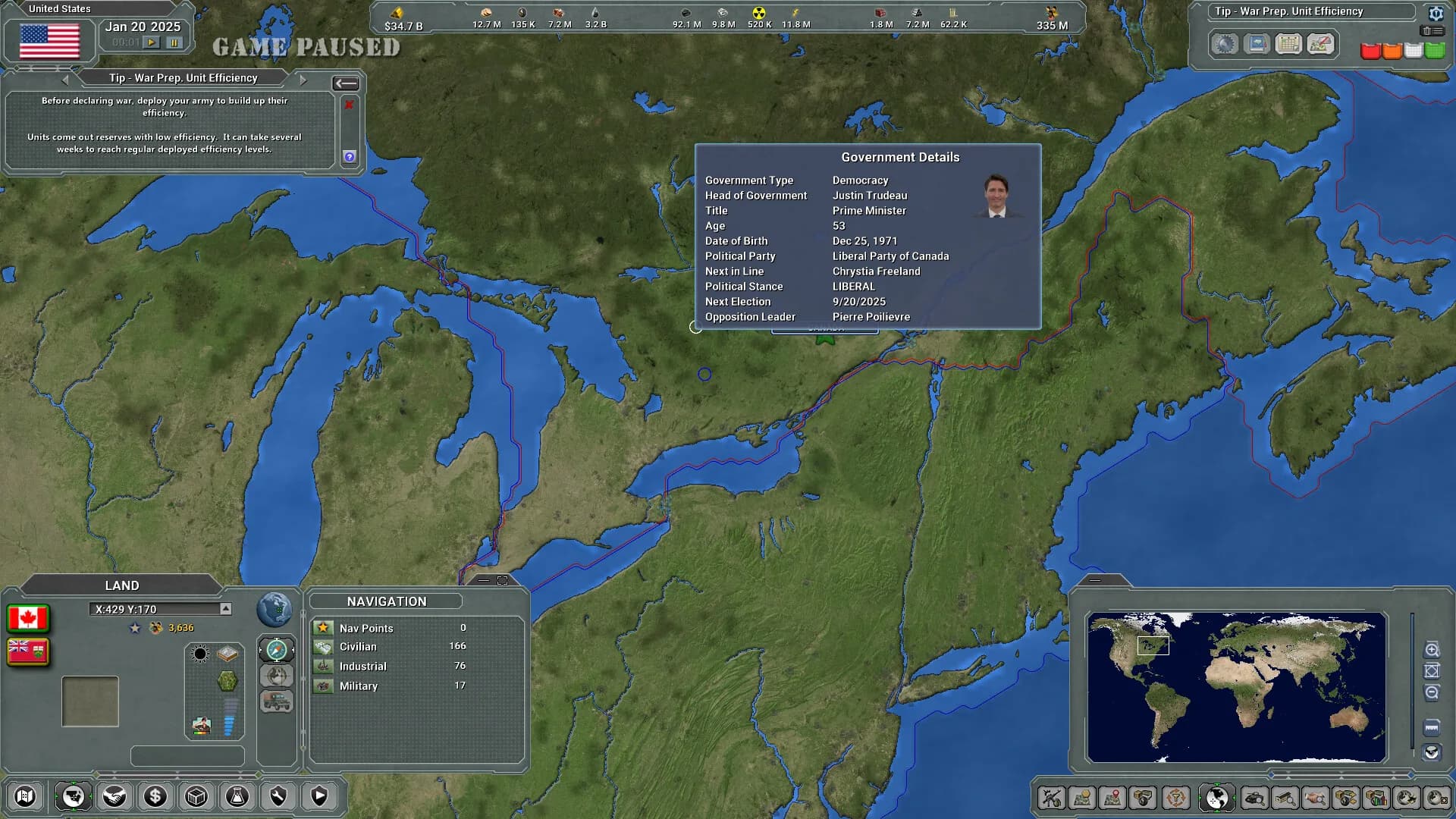
Task: Click the map pin location filter
Action: point(1112,798)
